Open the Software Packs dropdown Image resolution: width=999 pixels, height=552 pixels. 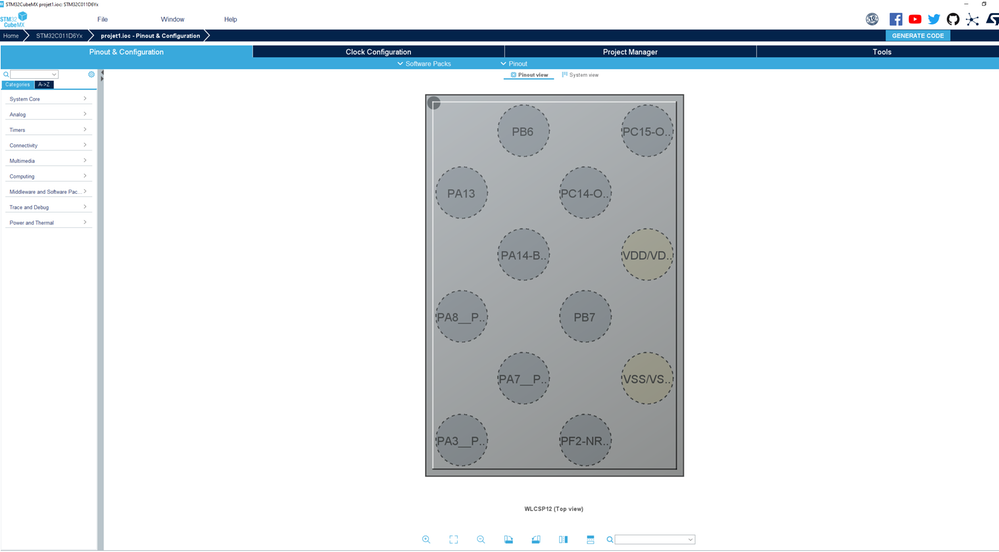424,64
